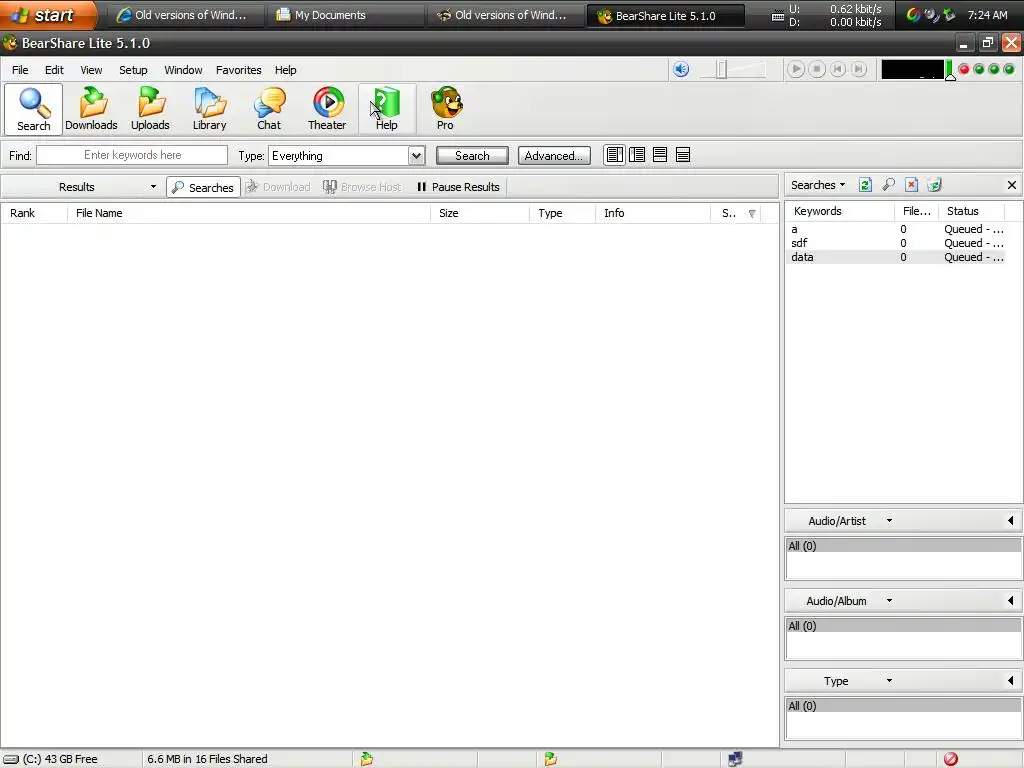The width and height of the screenshot is (1024, 768).
Task: Select the first results layout icon
Action: pyautogui.click(x=615, y=155)
